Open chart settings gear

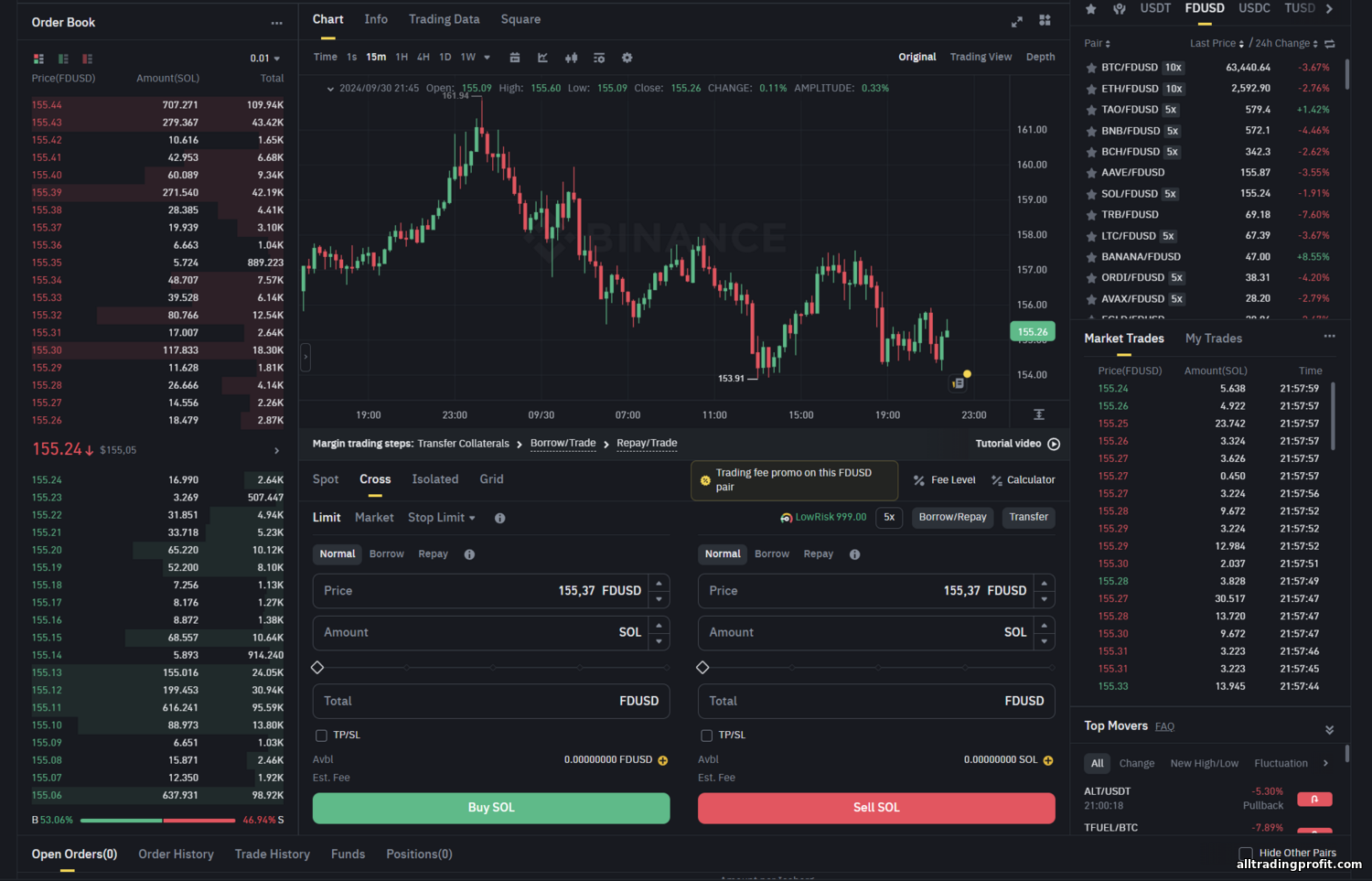(627, 58)
